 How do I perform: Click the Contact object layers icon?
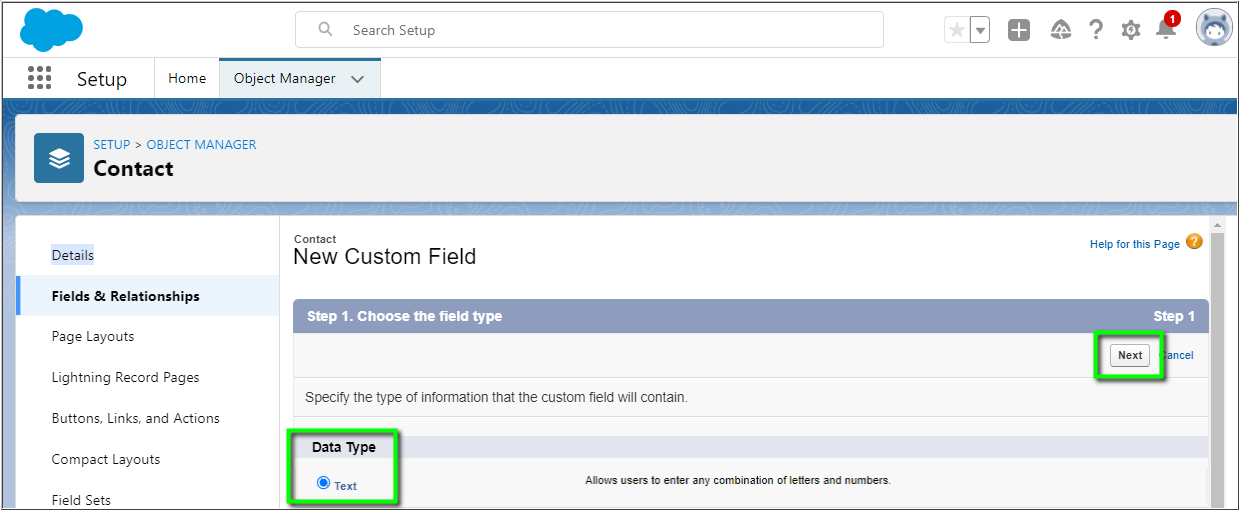(x=59, y=158)
